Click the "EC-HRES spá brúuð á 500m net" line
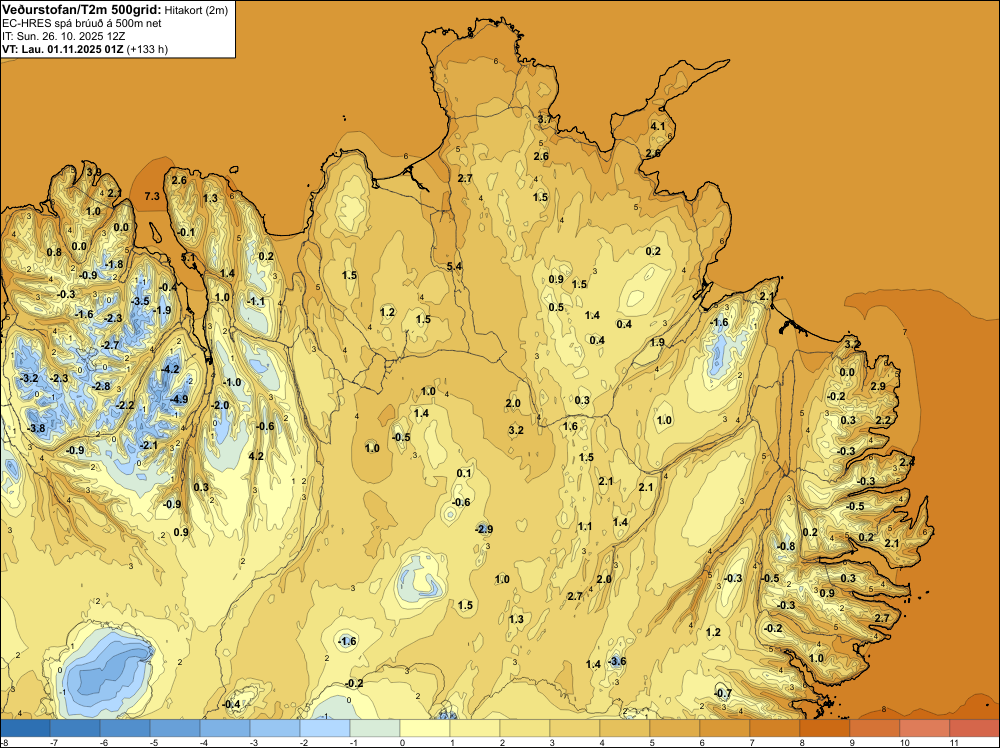1000x748 pixels. [x=82, y=23]
